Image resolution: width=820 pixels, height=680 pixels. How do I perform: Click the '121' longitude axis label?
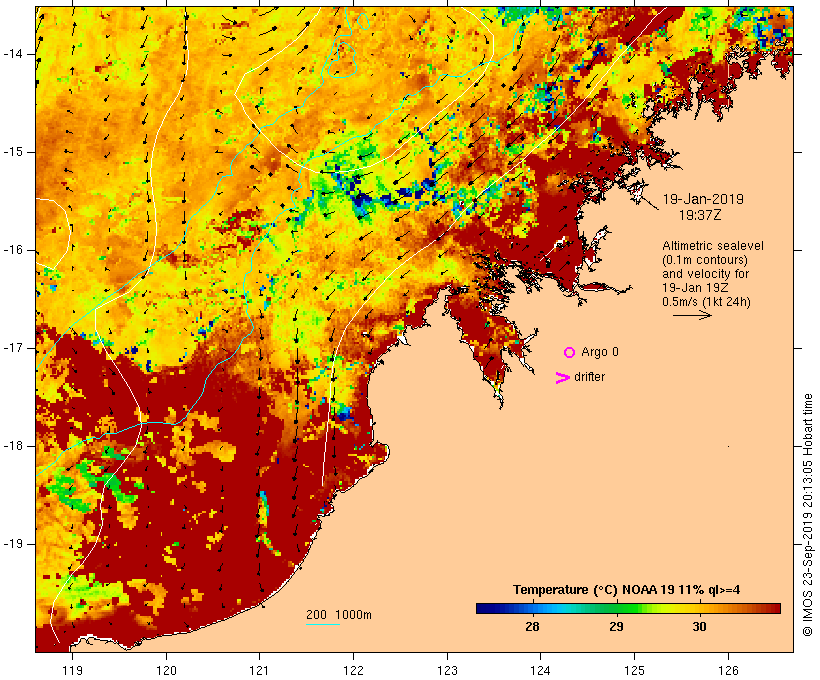259,670
